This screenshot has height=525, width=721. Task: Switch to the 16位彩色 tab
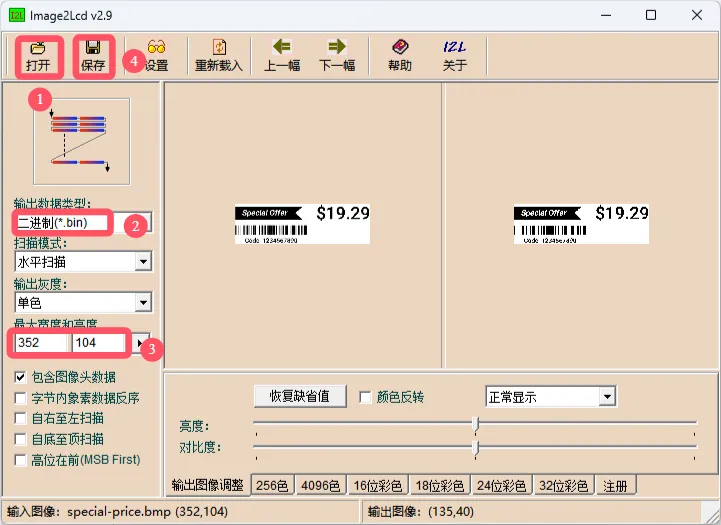[x=378, y=485]
